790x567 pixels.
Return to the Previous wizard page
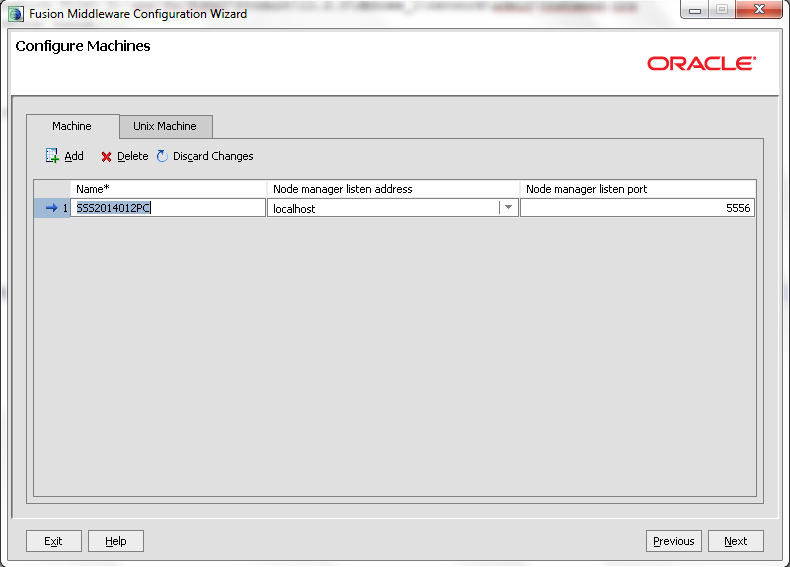pos(674,541)
